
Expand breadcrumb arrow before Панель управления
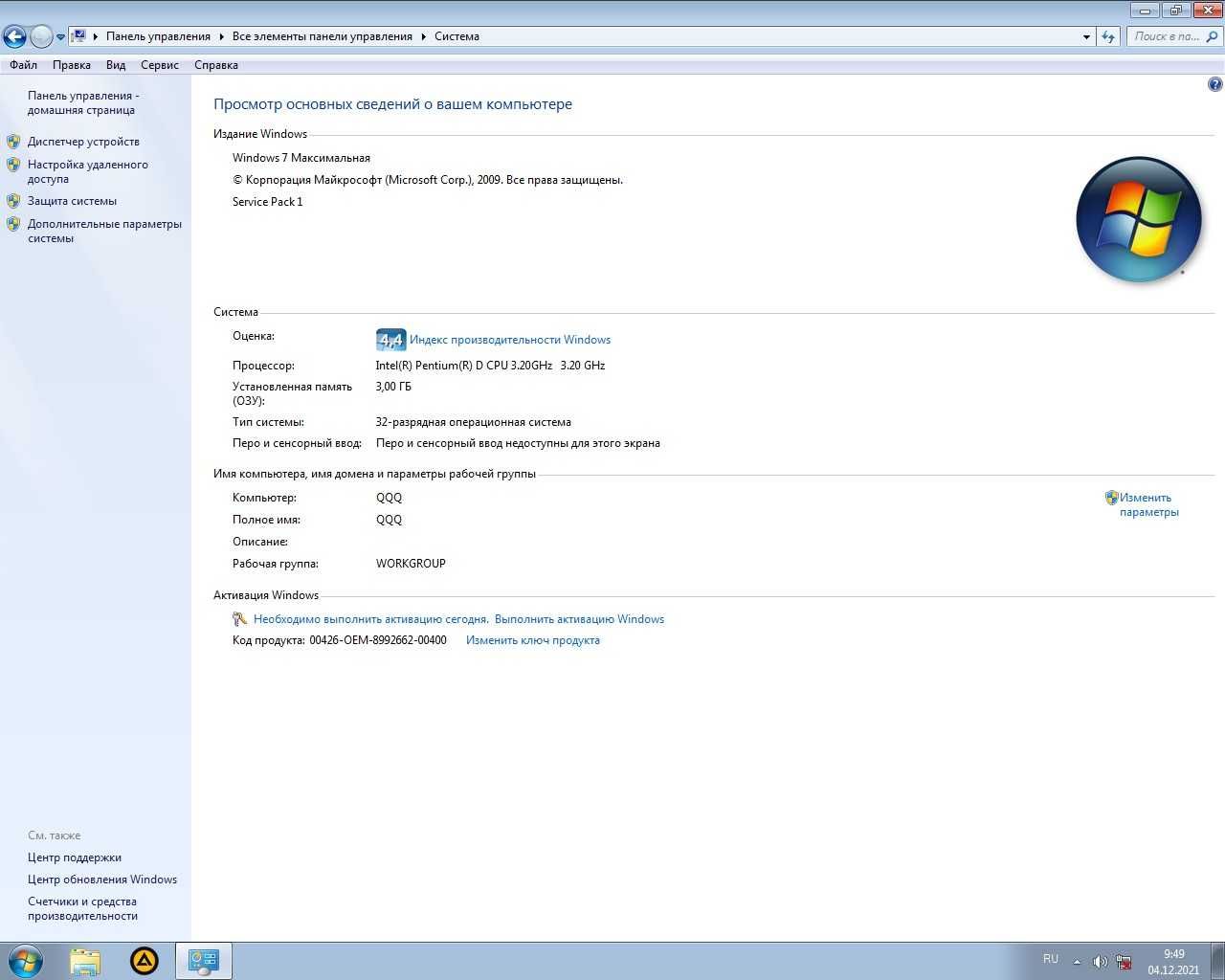click(96, 36)
